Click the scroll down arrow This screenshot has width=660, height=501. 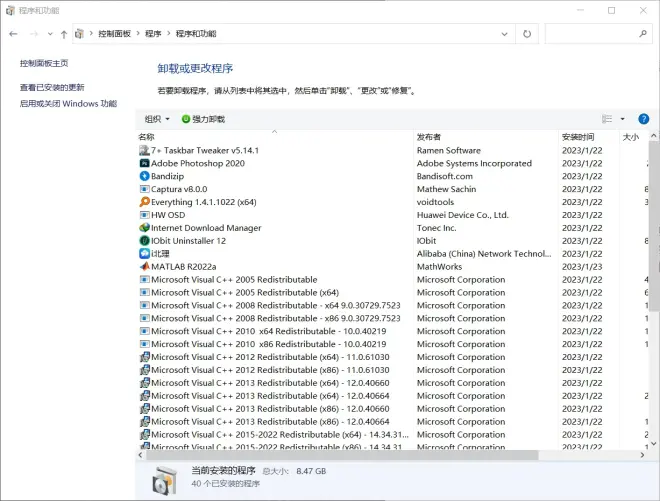[x=653, y=443]
